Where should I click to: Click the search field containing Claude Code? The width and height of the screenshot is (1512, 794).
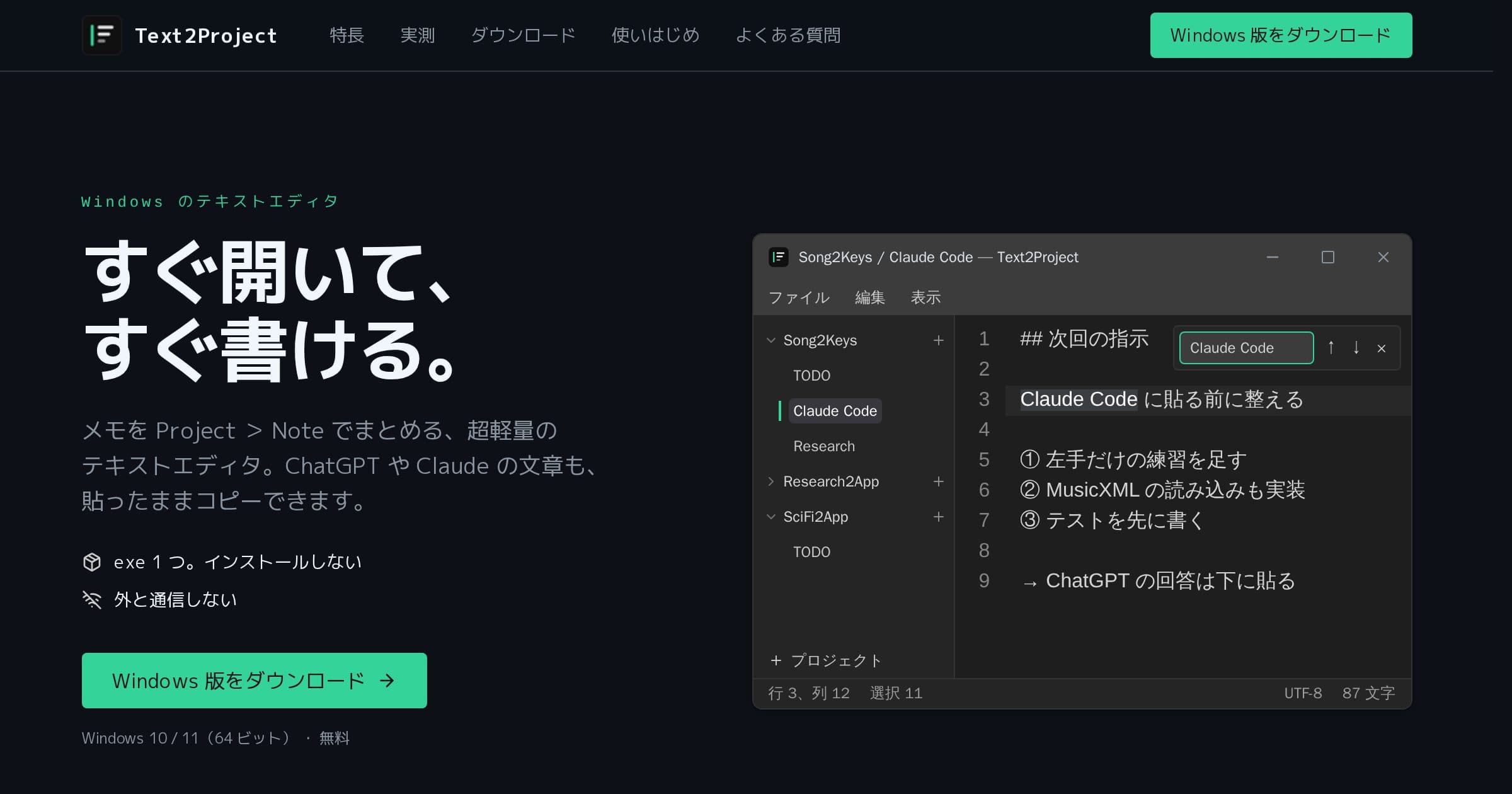click(x=1247, y=348)
